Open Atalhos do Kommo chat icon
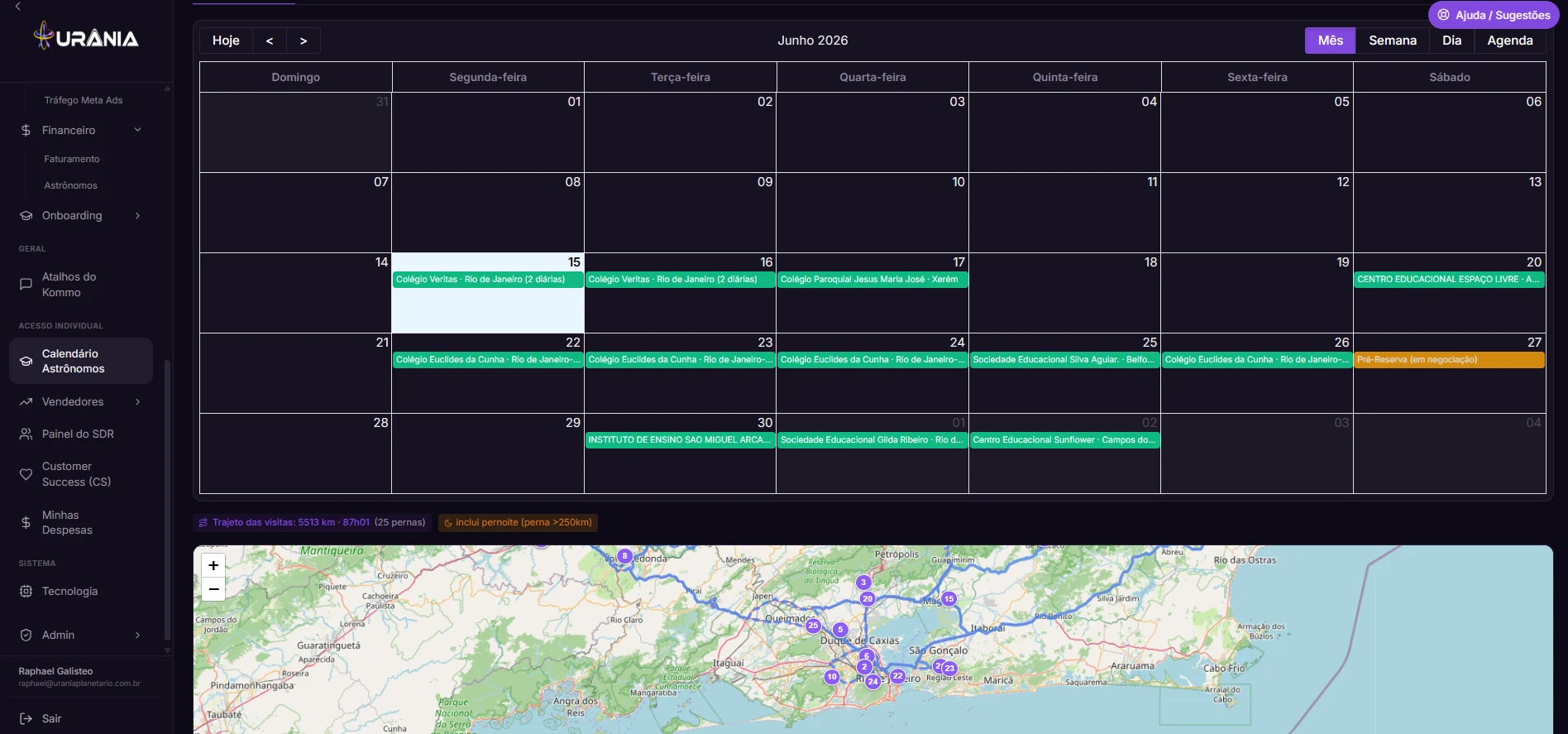 [x=26, y=285]
